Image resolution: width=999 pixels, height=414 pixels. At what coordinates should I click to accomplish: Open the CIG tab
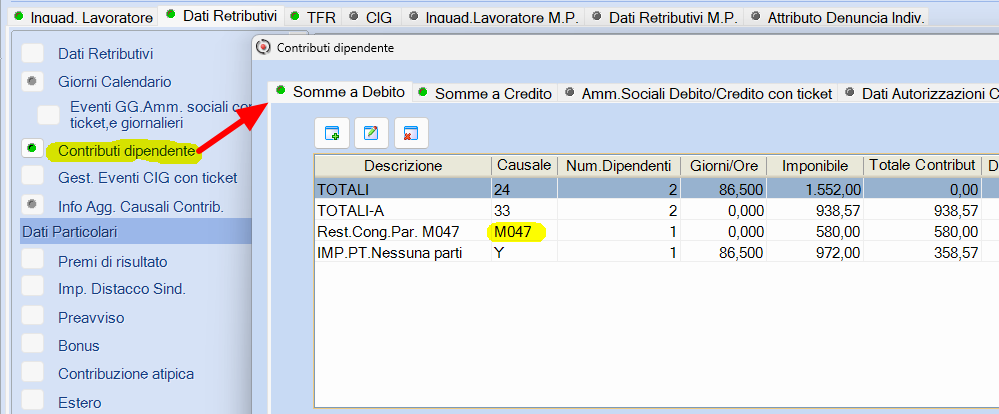372,17
